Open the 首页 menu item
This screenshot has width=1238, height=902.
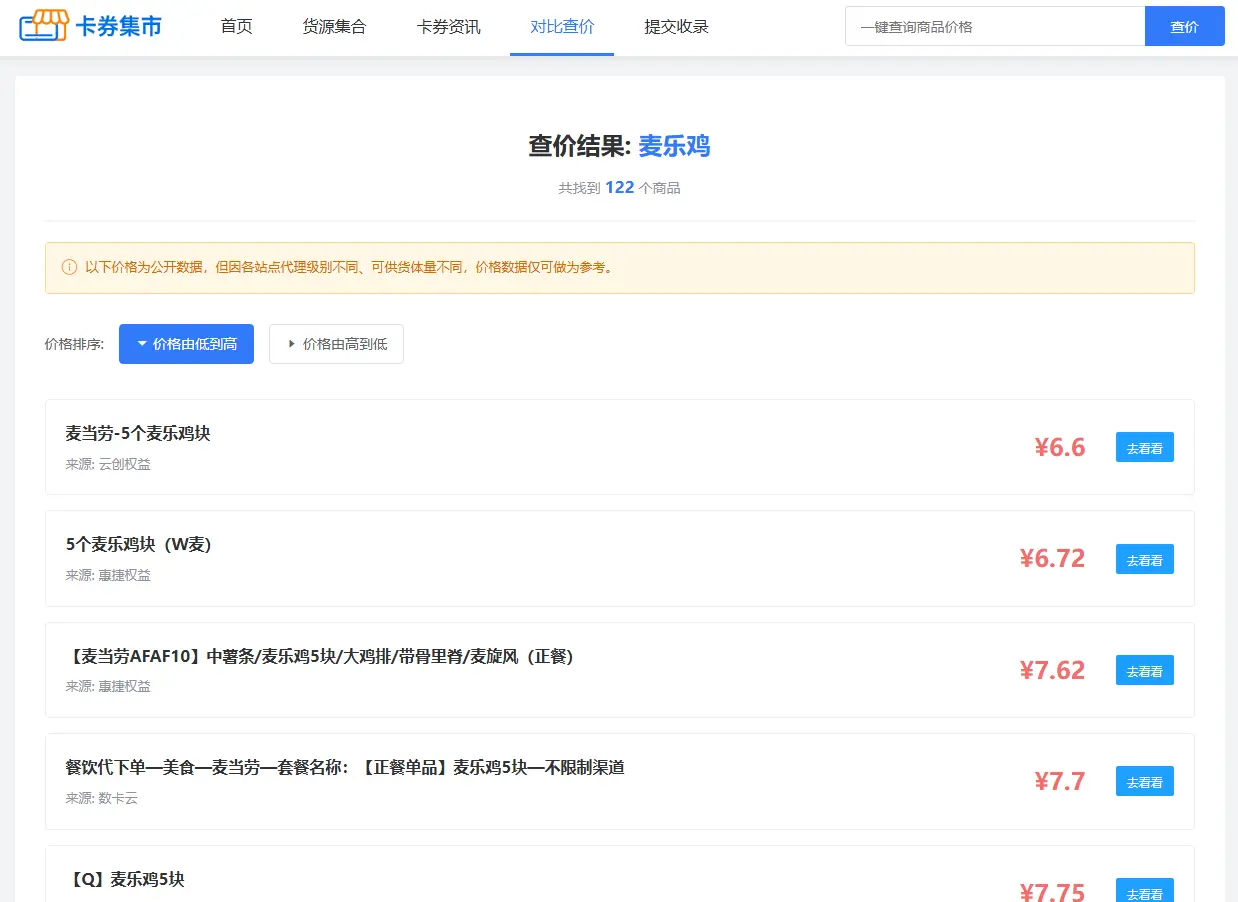pyautogui.click(x=237, y=27)
